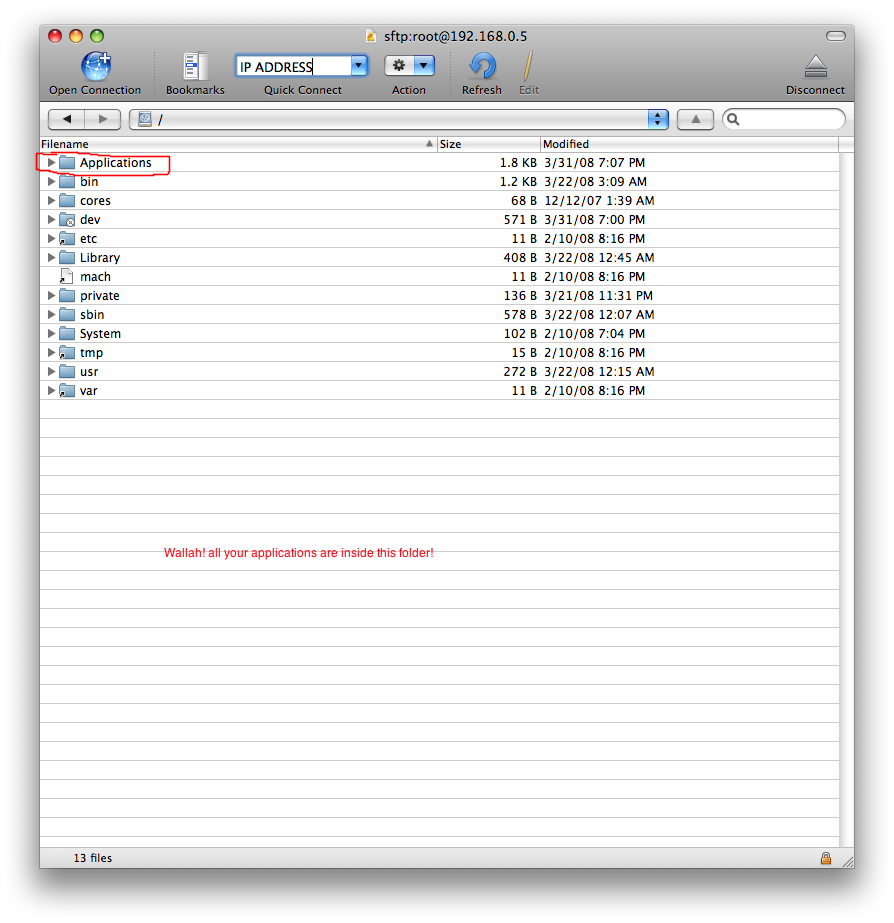
Task: Click the Open Connection globe icon
Action: point(96,66)
